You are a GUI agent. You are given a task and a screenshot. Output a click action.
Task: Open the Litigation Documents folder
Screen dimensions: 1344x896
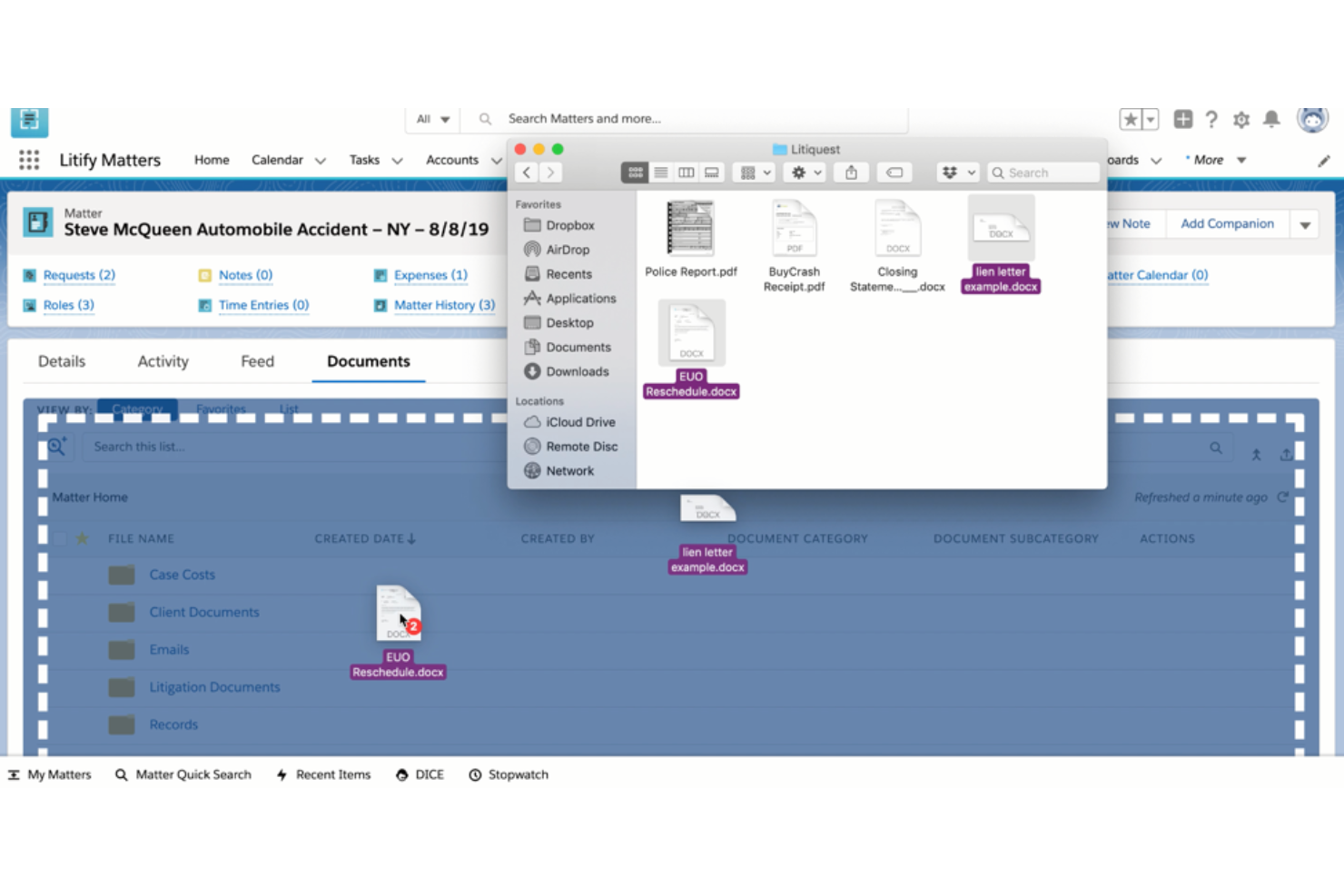point(214,687)
